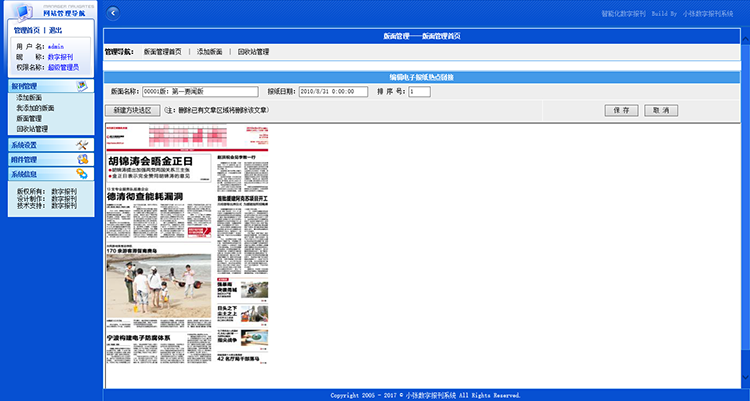Click the admin username link
This screenshot has height=401, width=750.
pyautogui.click(x=55, y=47)
